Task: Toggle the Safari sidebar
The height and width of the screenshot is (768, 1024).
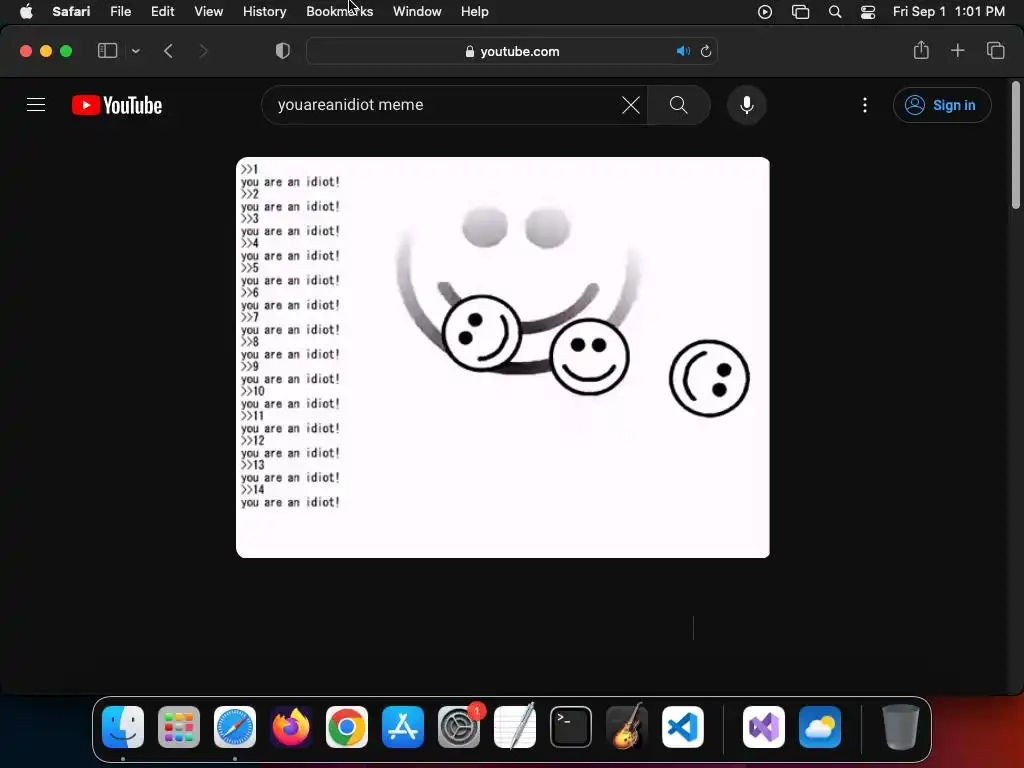Action: (x=108, y=51)
